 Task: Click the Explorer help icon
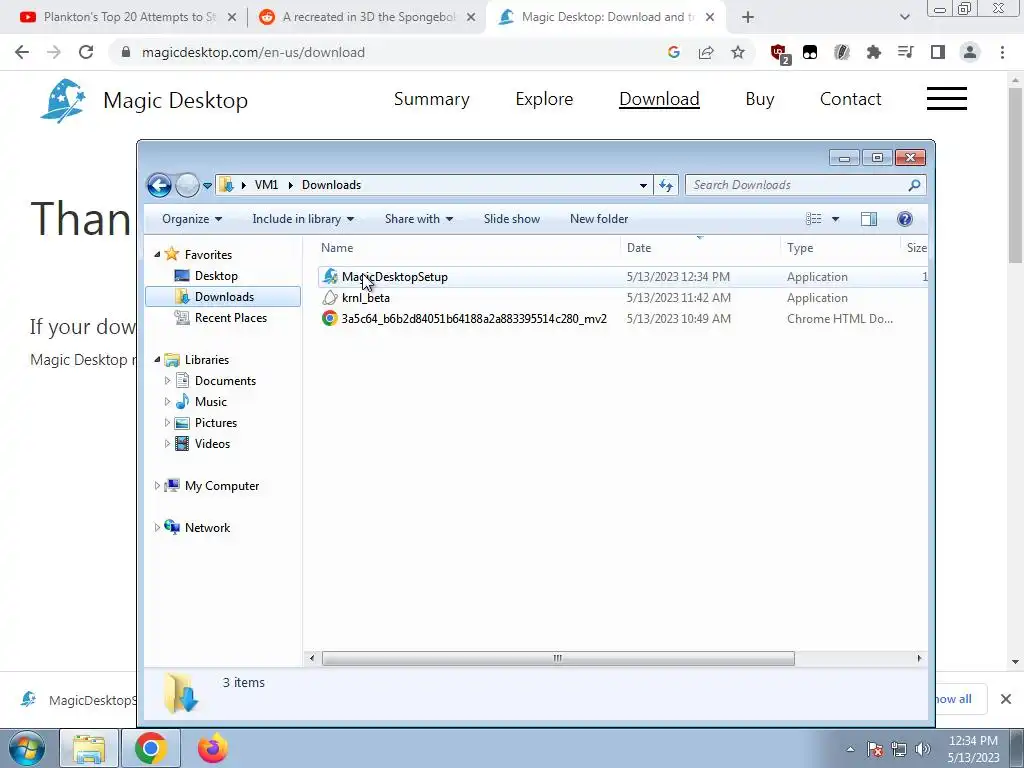coord(904,219)
